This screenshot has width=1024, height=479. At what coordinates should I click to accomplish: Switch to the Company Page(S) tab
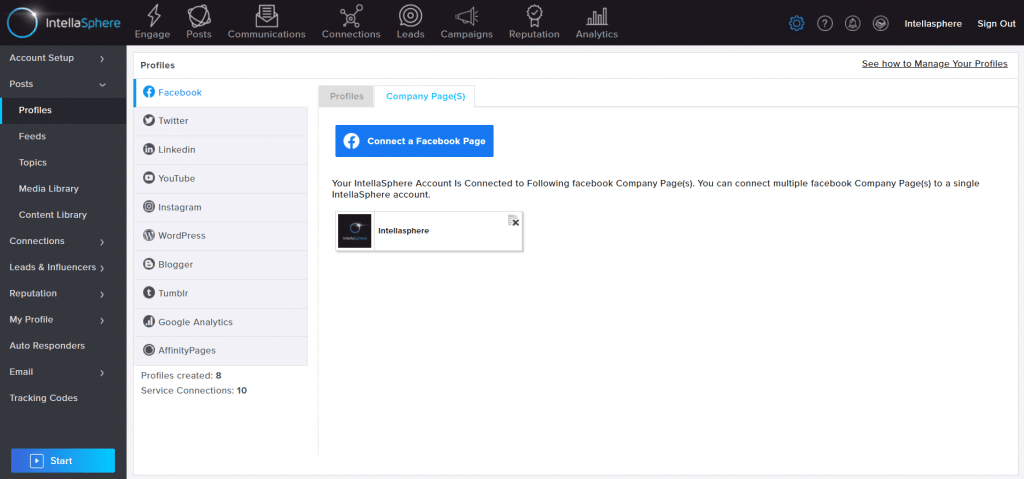point(425,96)
